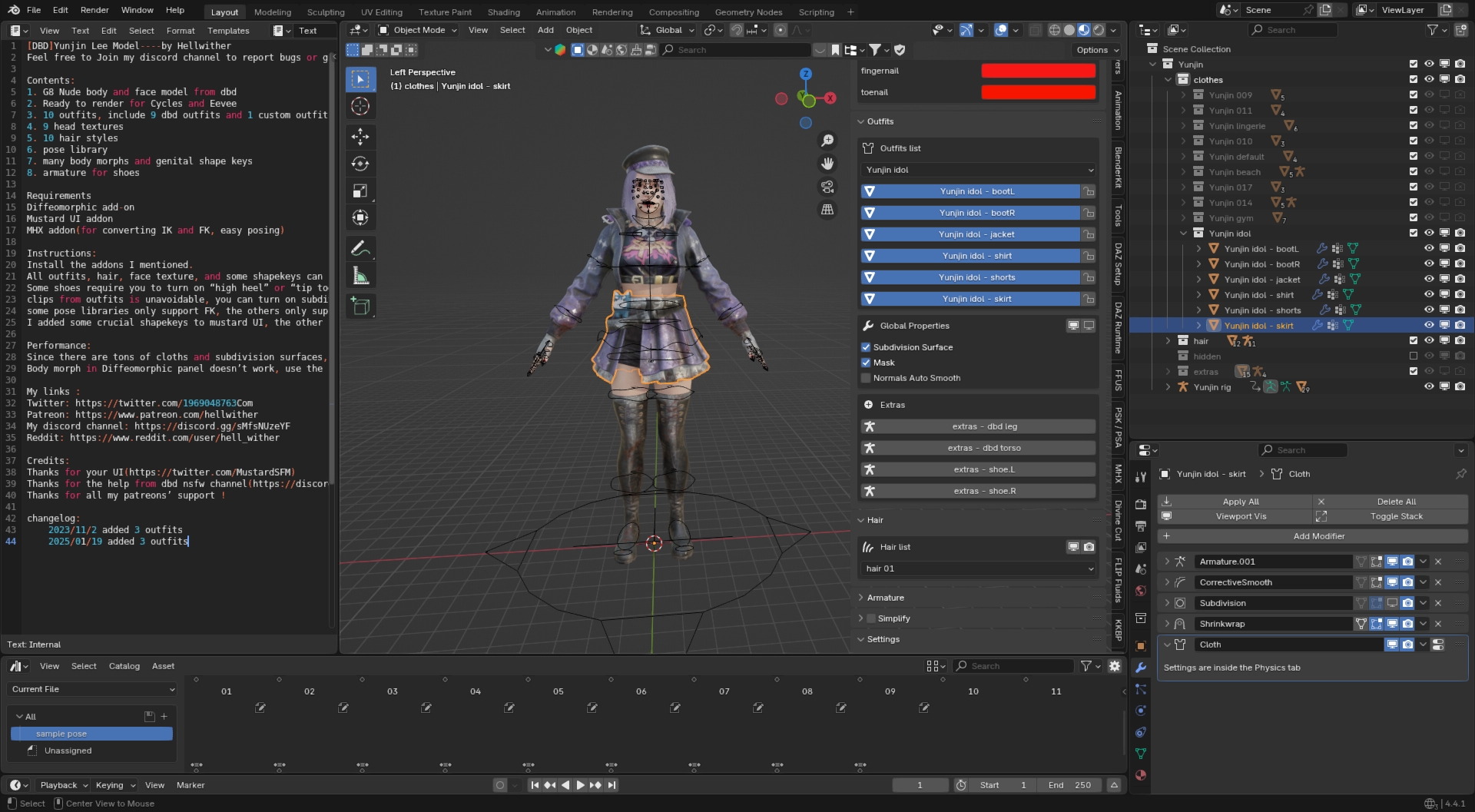Expand the Armature panel
Screen dimensions: 1475x812
[x=885, y=598]
